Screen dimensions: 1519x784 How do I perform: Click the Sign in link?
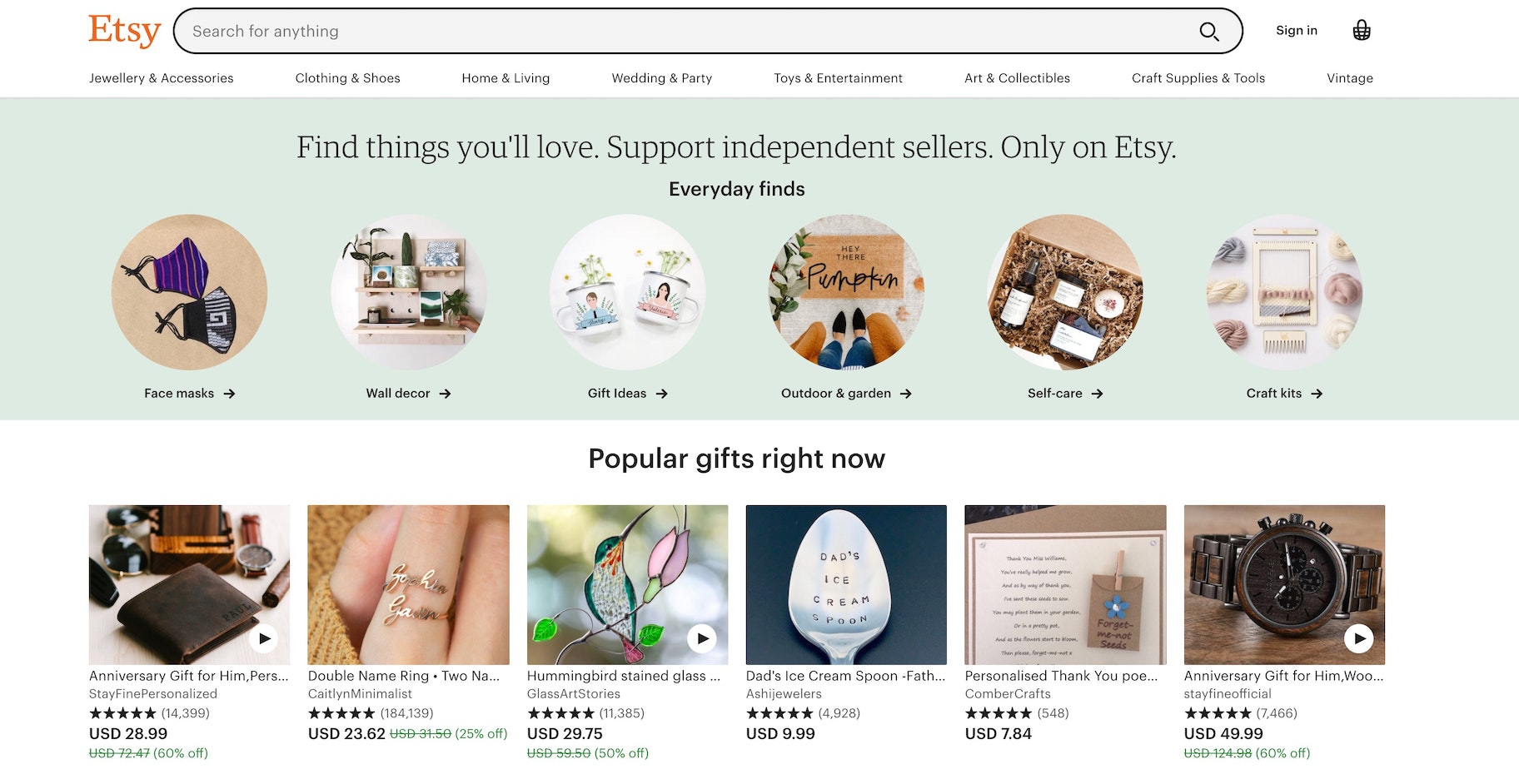click(x=1296, y=31)
